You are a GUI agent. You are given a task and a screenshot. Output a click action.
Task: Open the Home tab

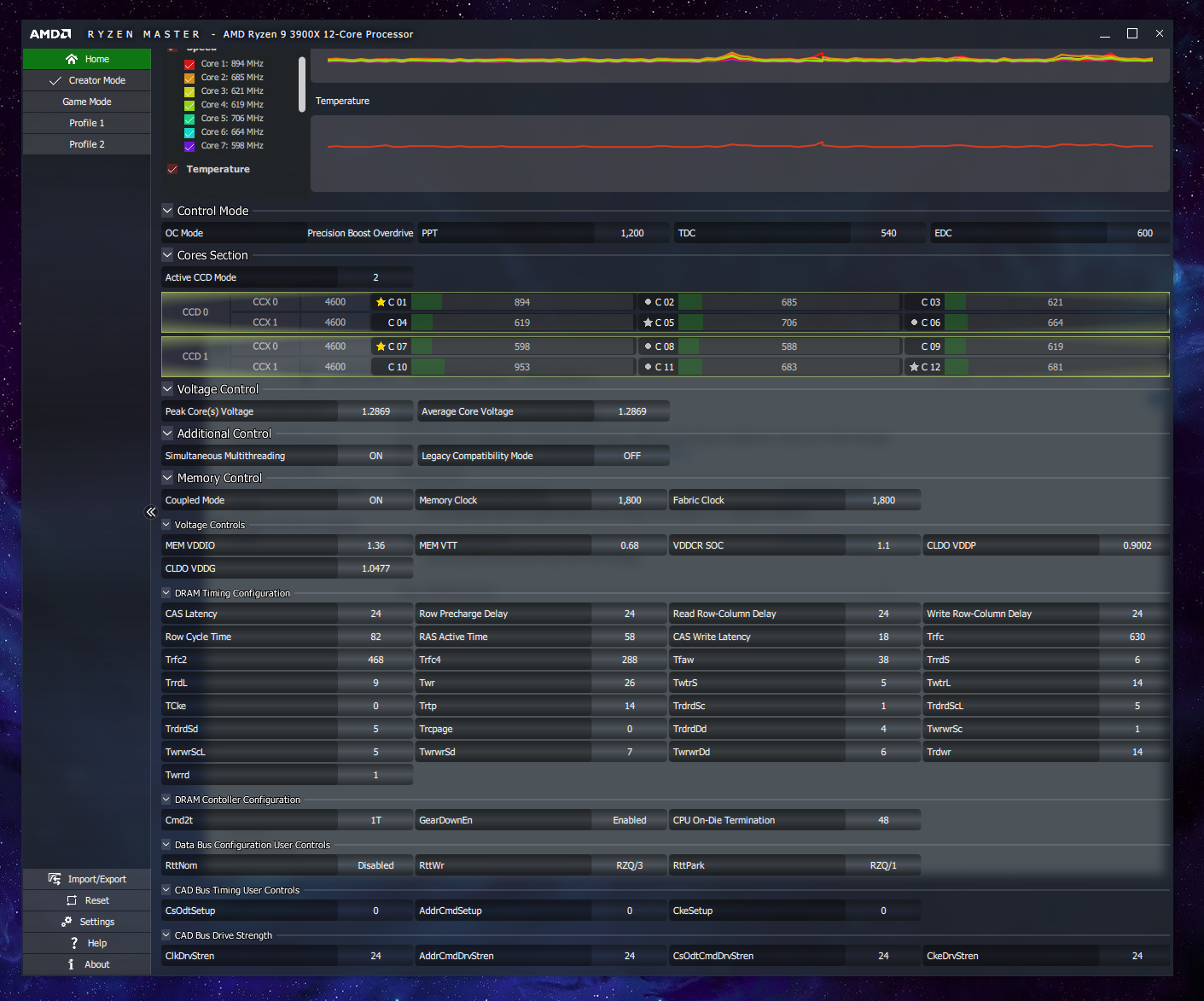point(87,59)
